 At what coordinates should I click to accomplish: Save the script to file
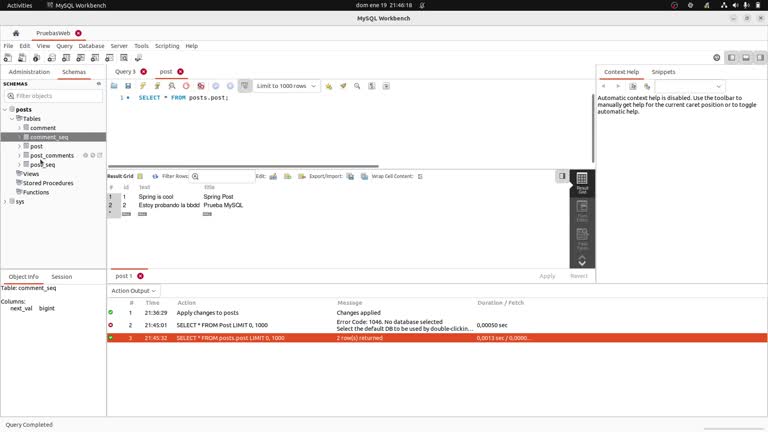tap(128, 86)
